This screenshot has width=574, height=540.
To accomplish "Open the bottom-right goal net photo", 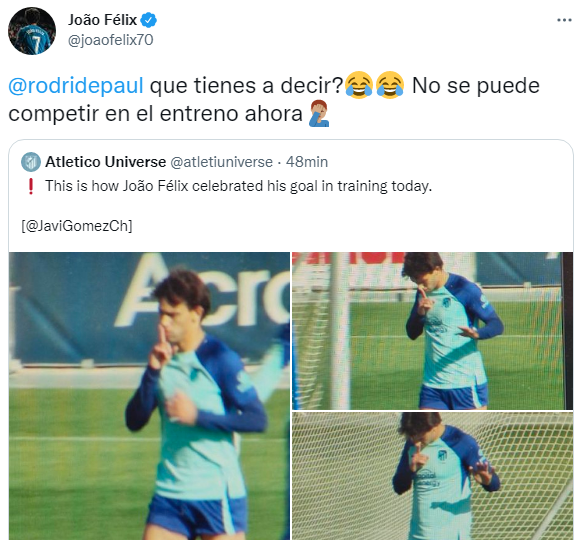I will (x=432, y=476).
